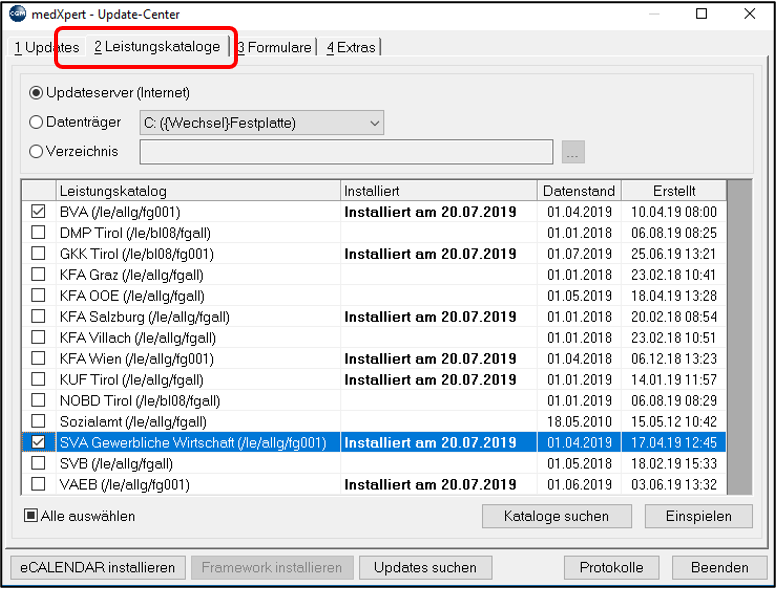Click the Verzeichnis path input field
This screenshot has height=589, width=777.
346,152
